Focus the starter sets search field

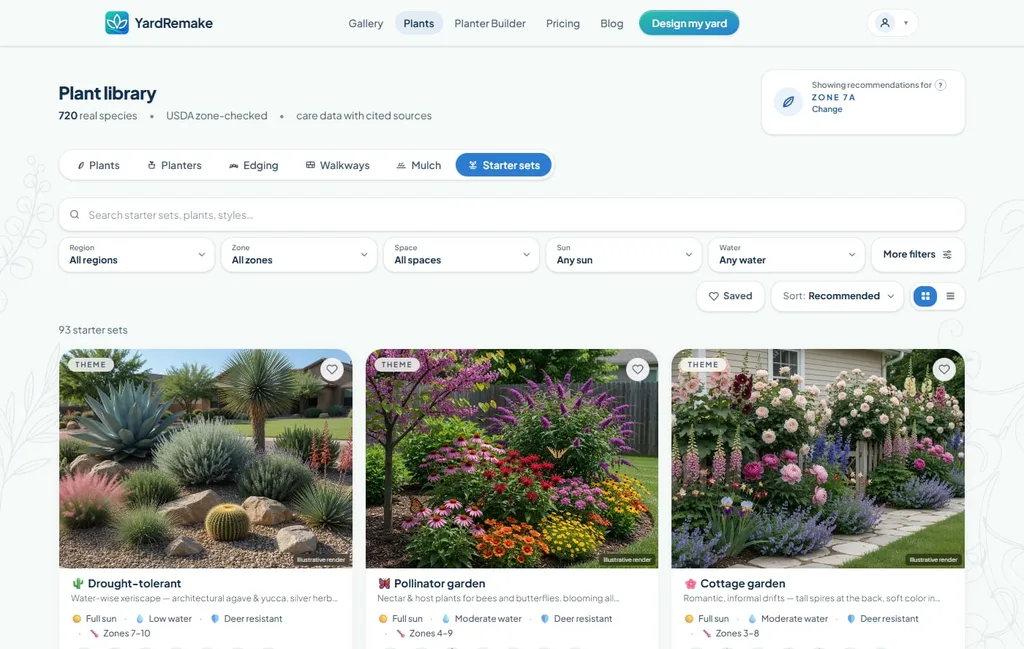[x=512, y=215]
